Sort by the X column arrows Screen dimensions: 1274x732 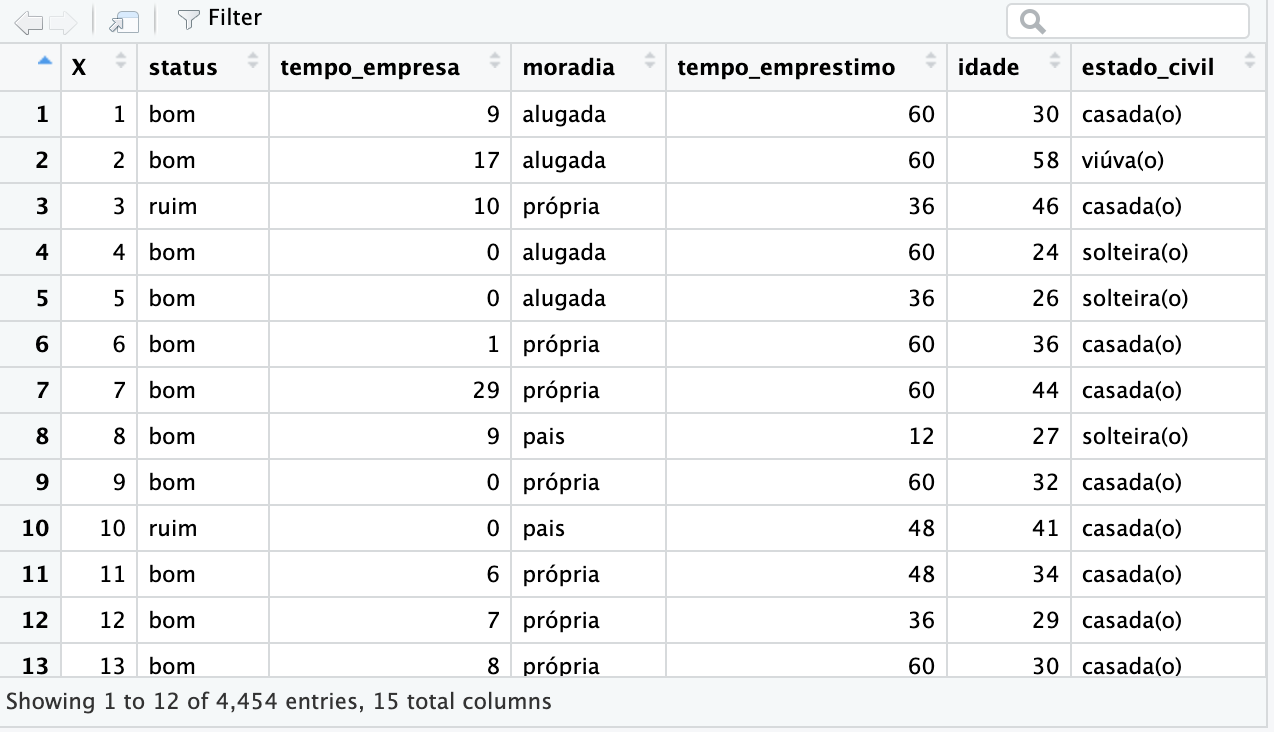pos(121,62)
